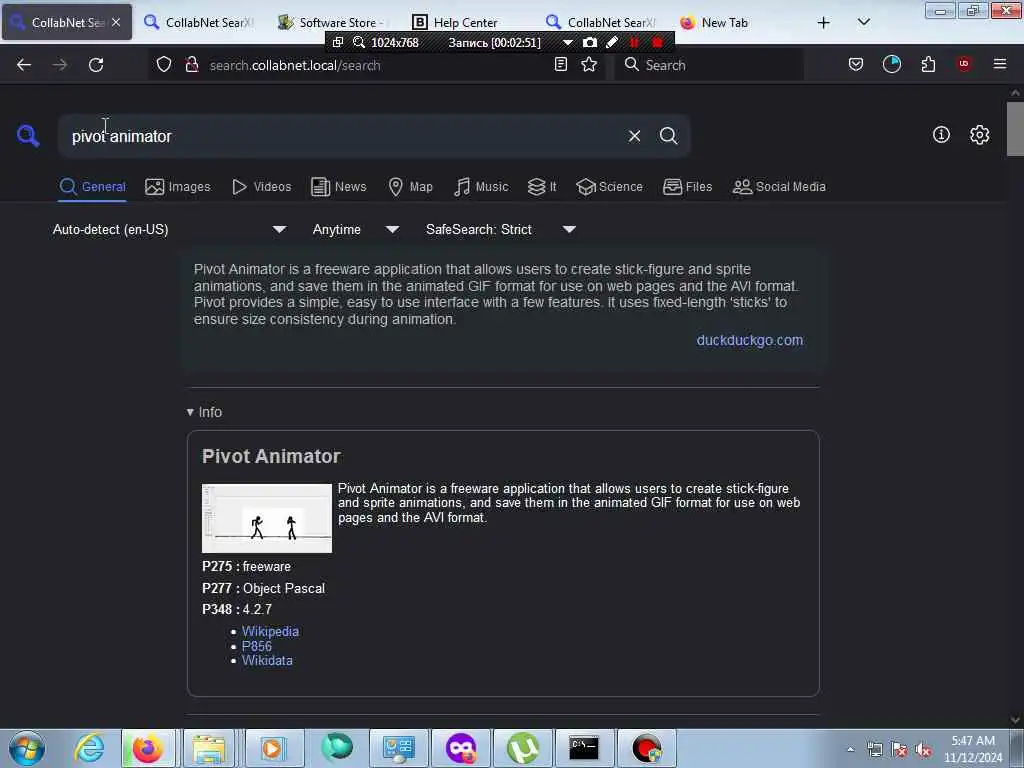1024x768 pixels.
Task: Bookmark this page with star icon
Action: coord(589,64)
